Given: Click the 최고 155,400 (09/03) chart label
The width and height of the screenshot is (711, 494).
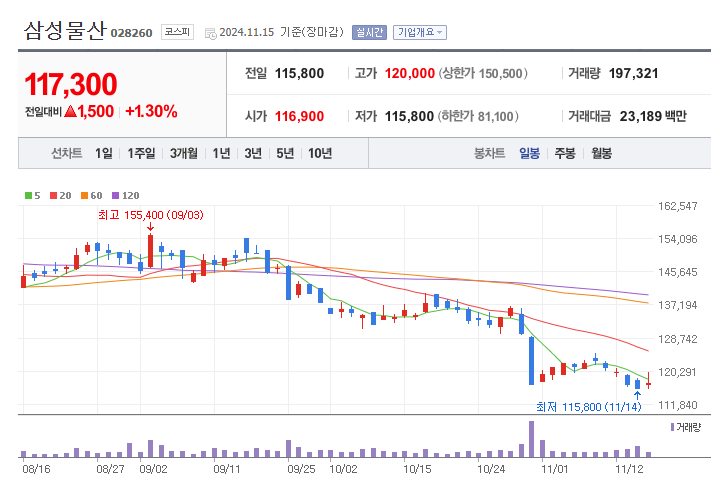Looking at the screenshot, I should click(151, 215).
